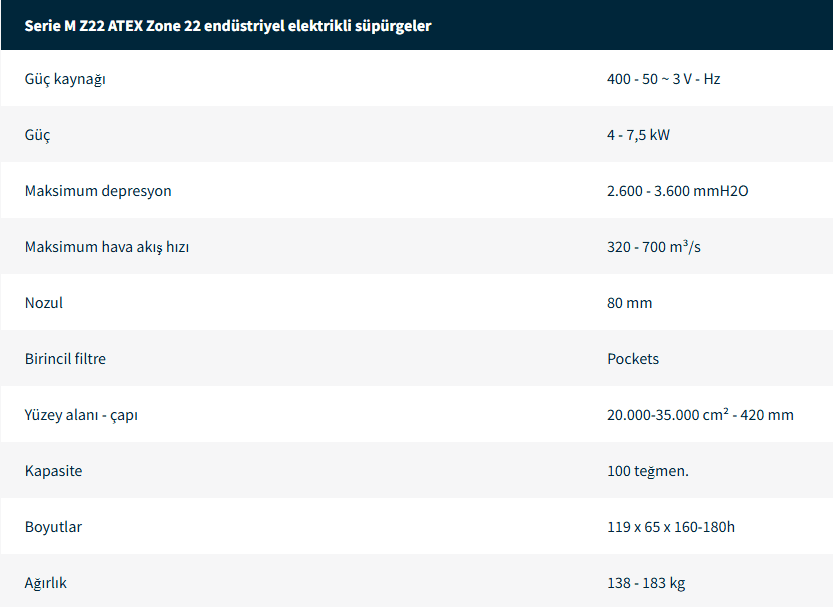Click the 119 x 65 x 160-180h value
This screenshot has width=833, height=607.
pyautogui.click(x=671, y=527)
